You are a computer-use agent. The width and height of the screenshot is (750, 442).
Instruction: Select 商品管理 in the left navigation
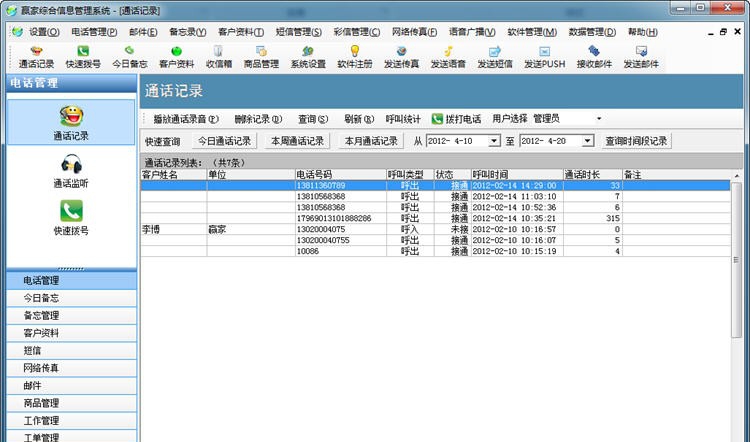point(72,403)
